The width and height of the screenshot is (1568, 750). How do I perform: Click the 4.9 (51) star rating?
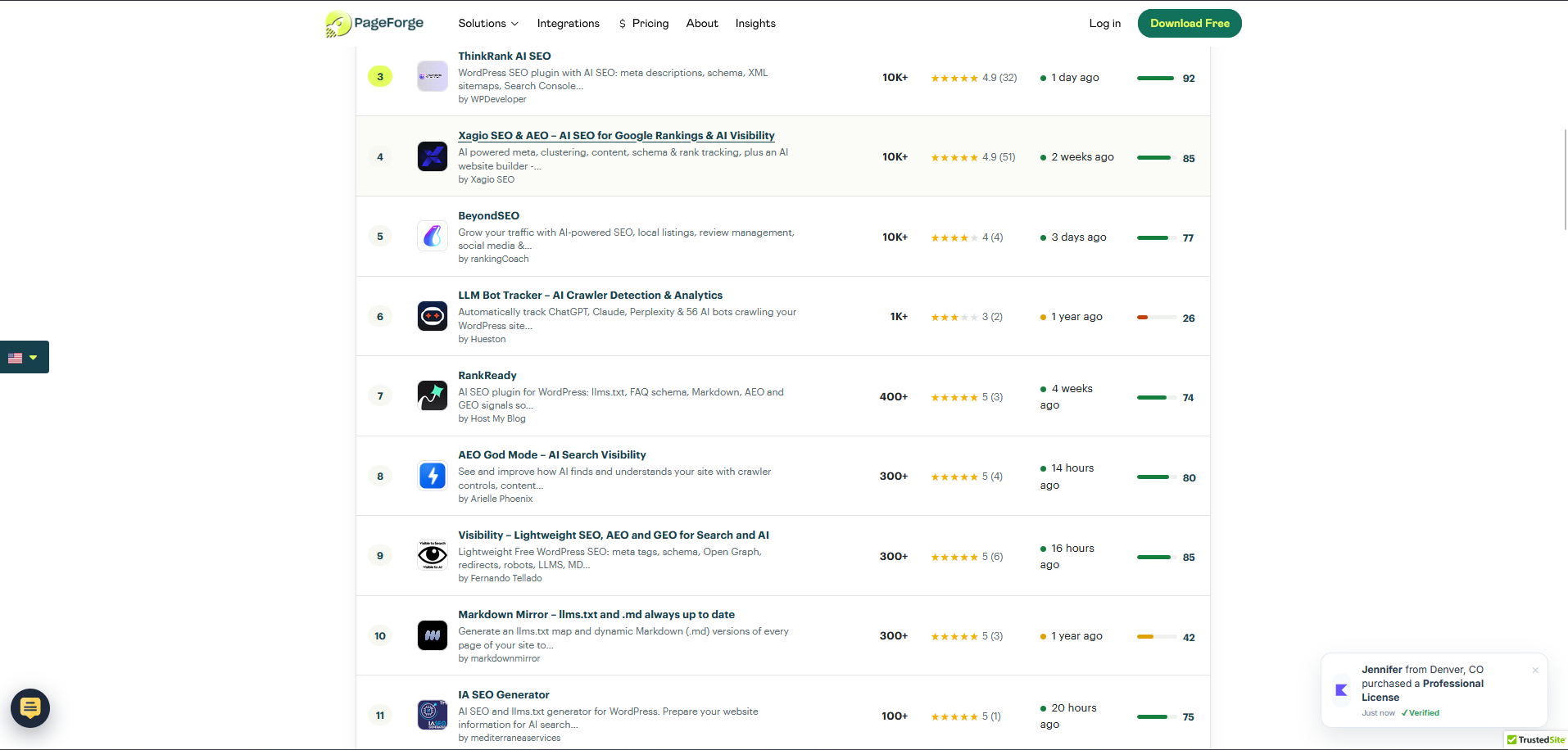pyautogui.click(x=973, y=157)
